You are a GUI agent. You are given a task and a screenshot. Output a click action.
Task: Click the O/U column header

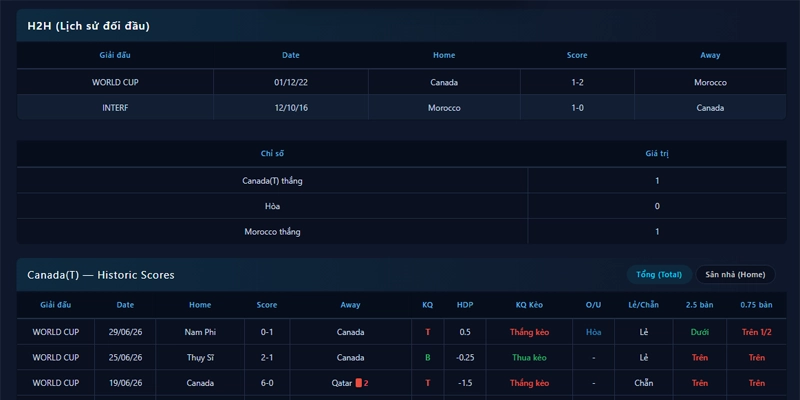click(593, 305)
